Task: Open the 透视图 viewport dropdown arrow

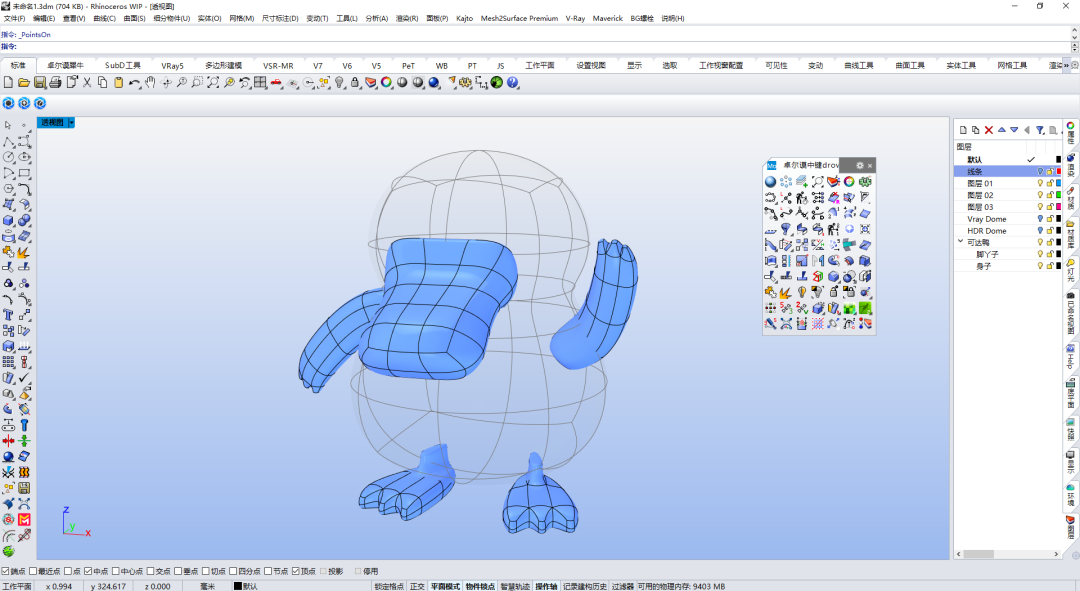Action: point(71,123)
